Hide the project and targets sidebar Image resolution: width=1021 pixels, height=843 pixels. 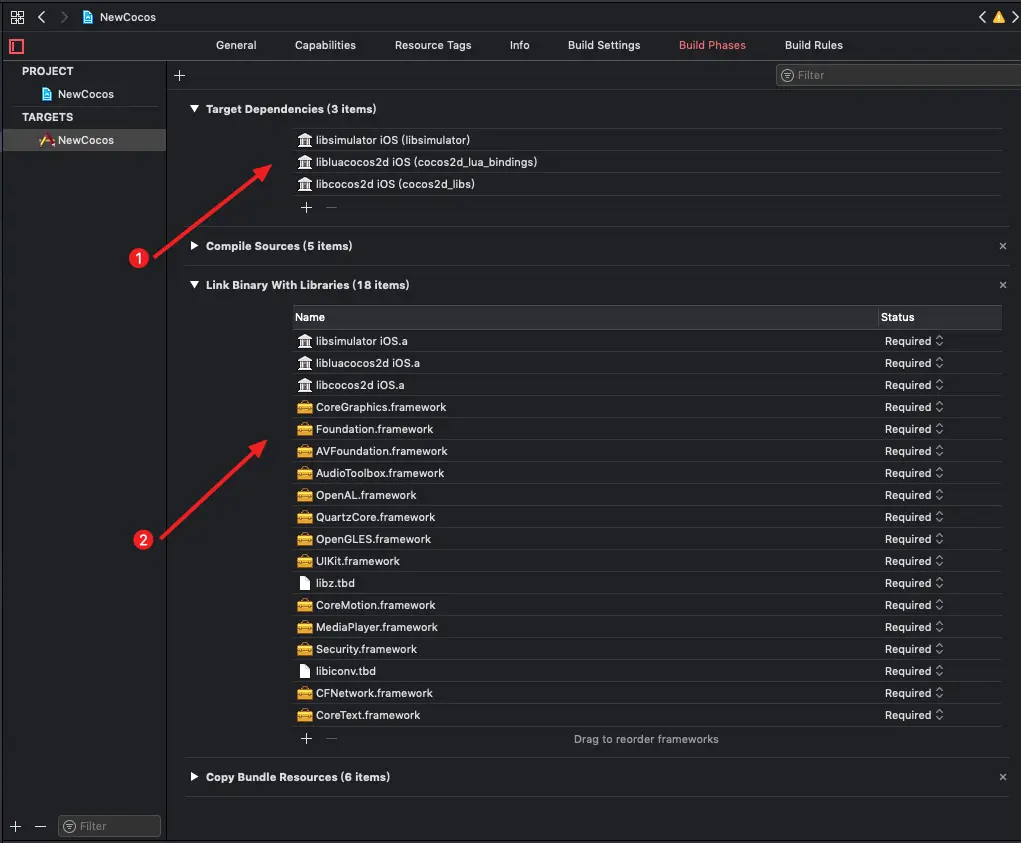[x=16, y=46]
